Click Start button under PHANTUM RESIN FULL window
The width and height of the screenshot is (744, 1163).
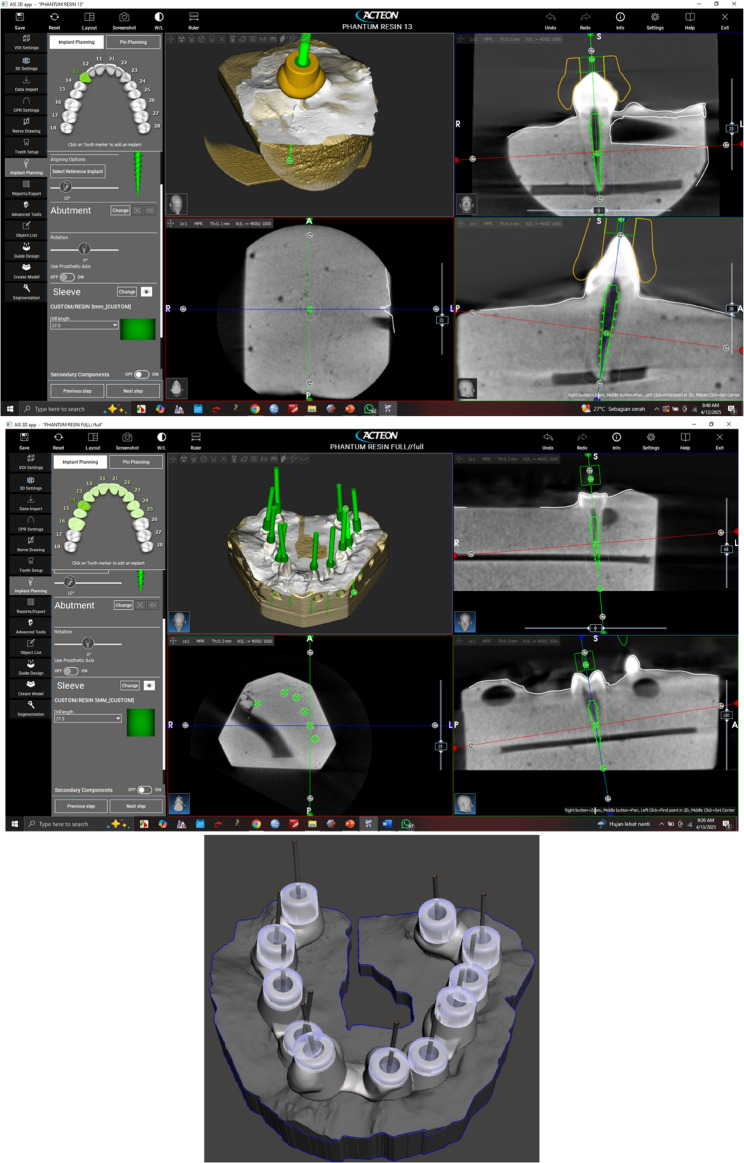click(x=14, y=824)
